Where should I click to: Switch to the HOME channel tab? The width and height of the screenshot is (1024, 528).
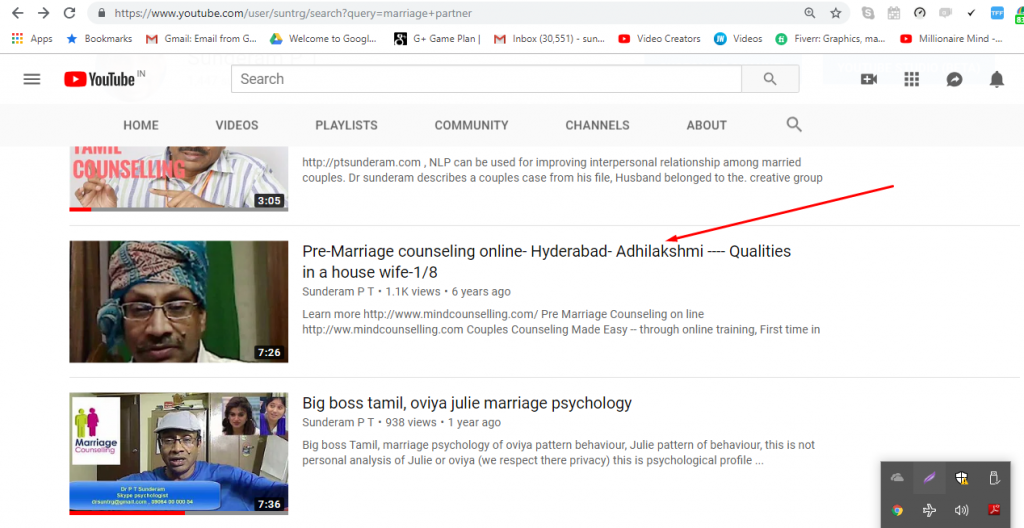click(141, 125)
